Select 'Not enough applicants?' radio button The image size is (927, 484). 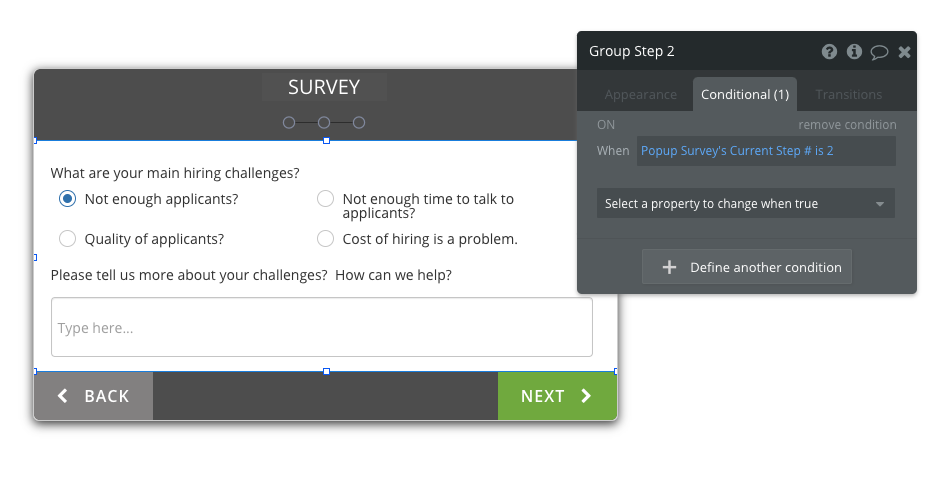(x=67, y=199)
